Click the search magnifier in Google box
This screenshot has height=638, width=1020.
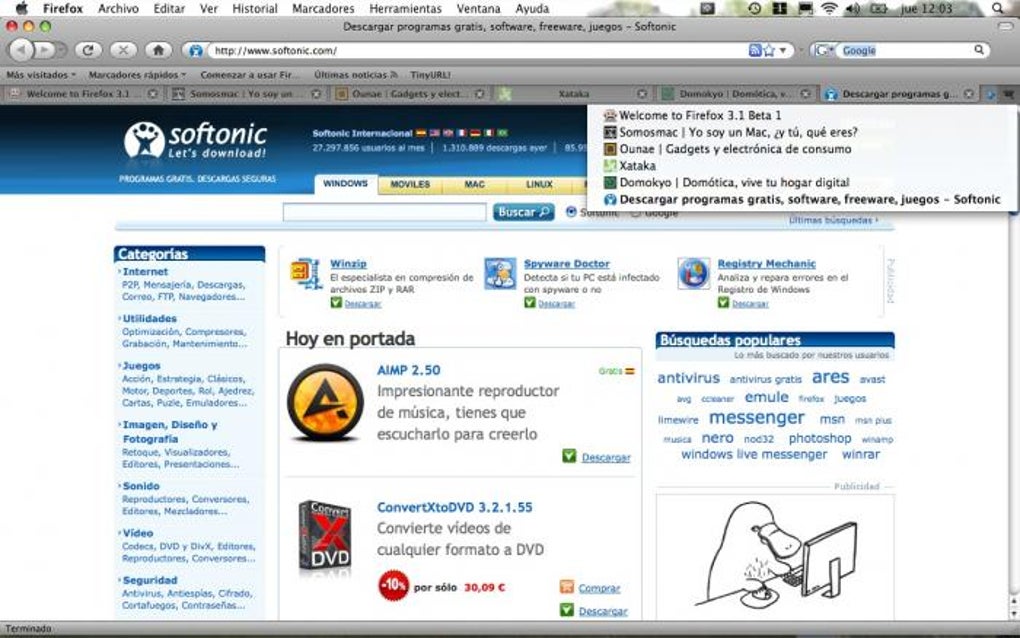point(978,50)
